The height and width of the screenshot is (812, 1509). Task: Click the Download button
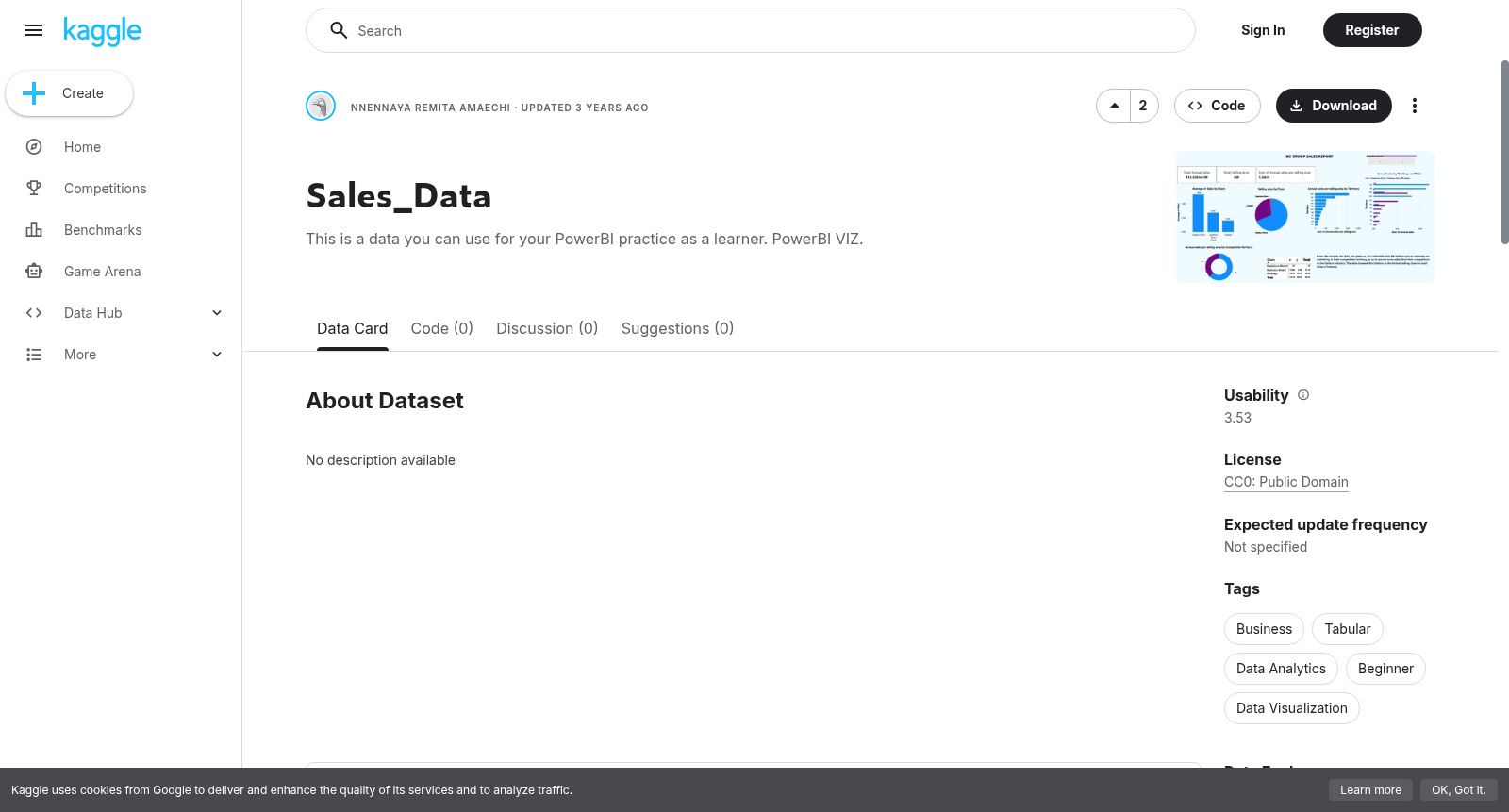point(1334,106)
